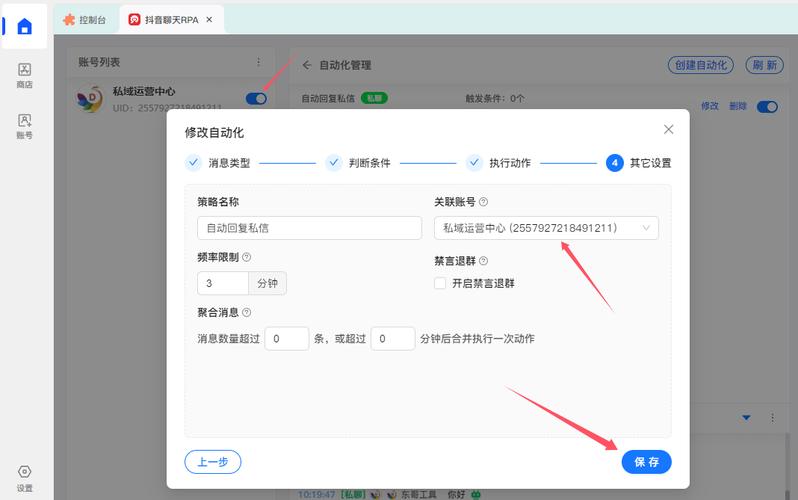Open the three-dot menu in lower panel
The width and height of the screenshot is (798, 500).
coord(773,418)
